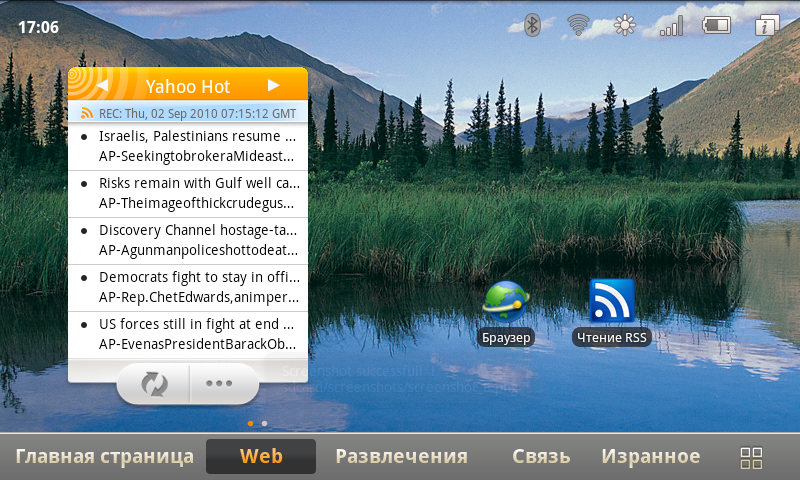
Task: Tap the second page indicator dot
Action: click(x=264, y=423)
